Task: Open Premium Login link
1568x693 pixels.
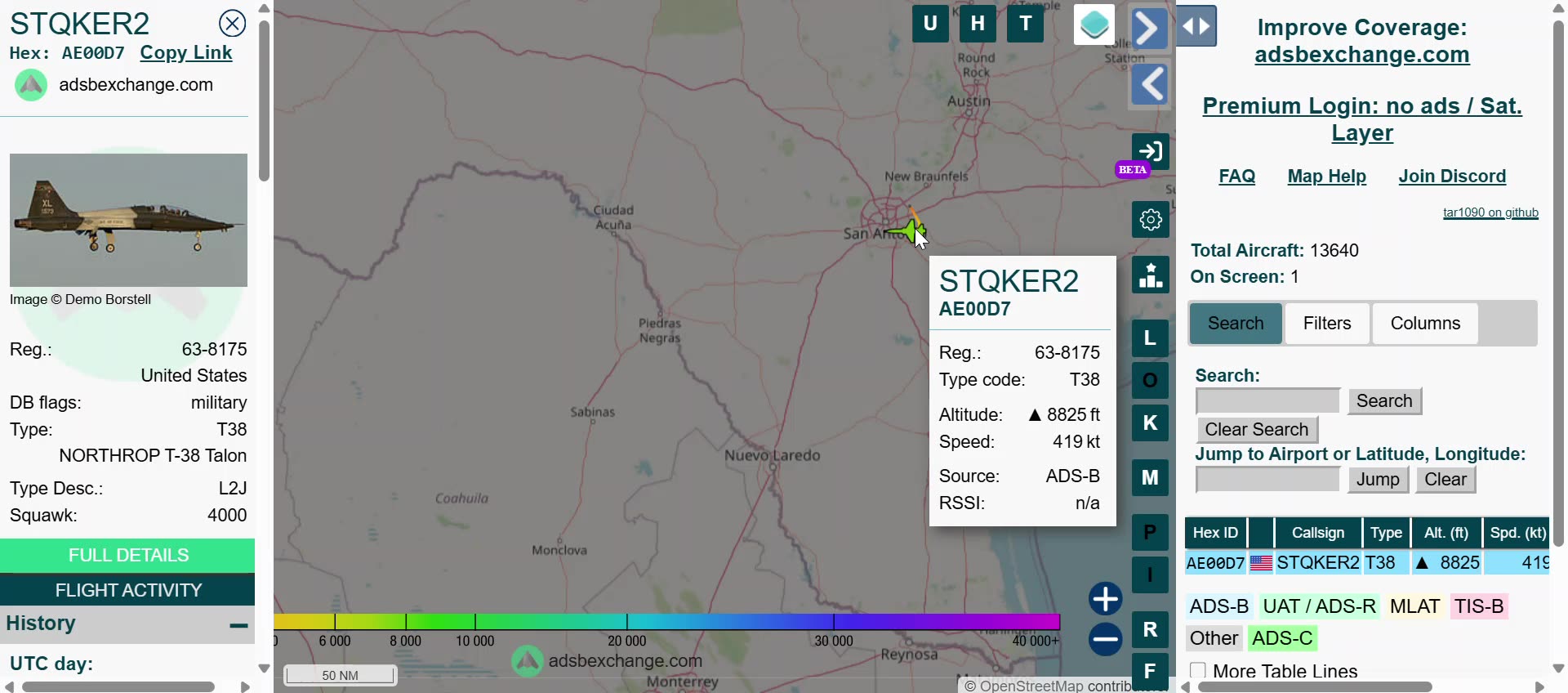Action: pyautogui.click(x=1362, y=119)
